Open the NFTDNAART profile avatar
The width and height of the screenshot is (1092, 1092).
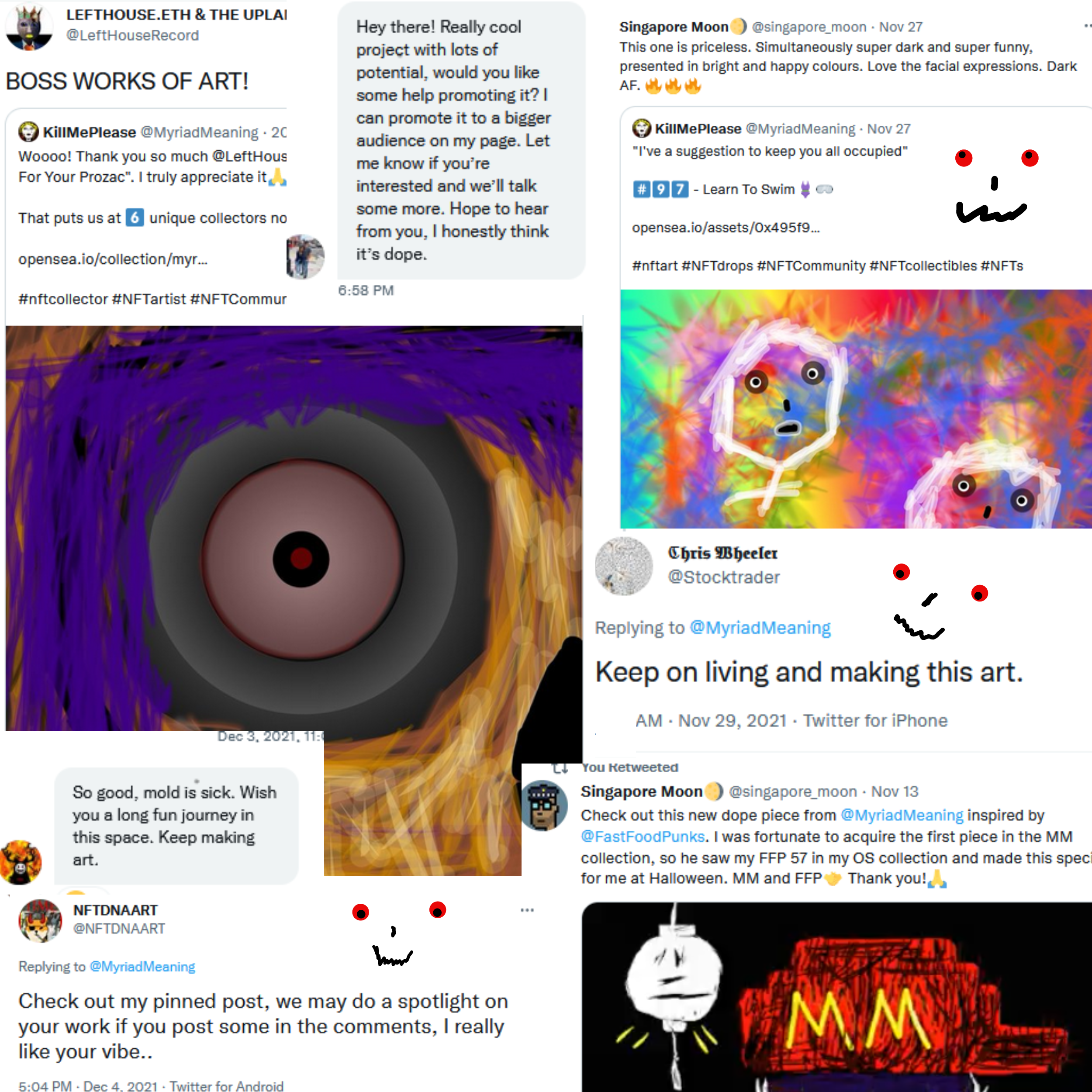[40, 921]
